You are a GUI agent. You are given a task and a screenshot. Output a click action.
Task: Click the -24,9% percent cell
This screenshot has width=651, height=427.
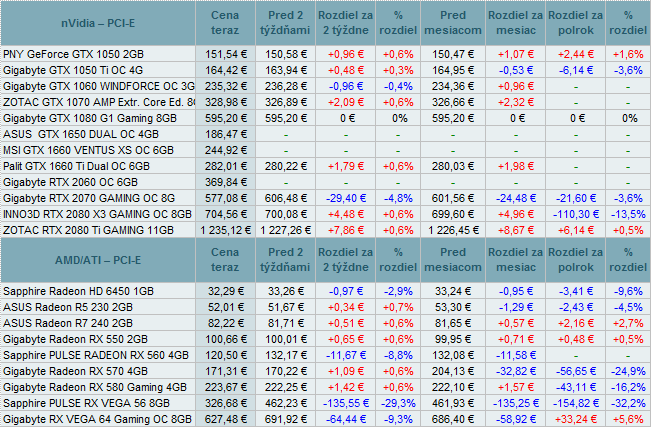(628, 371)
